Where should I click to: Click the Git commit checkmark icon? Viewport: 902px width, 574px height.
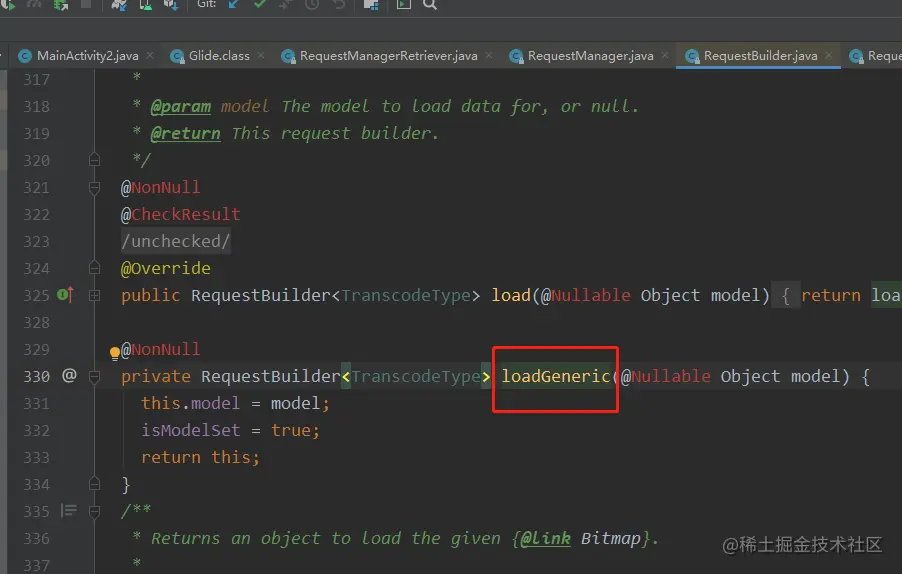(x=259, y=3)
